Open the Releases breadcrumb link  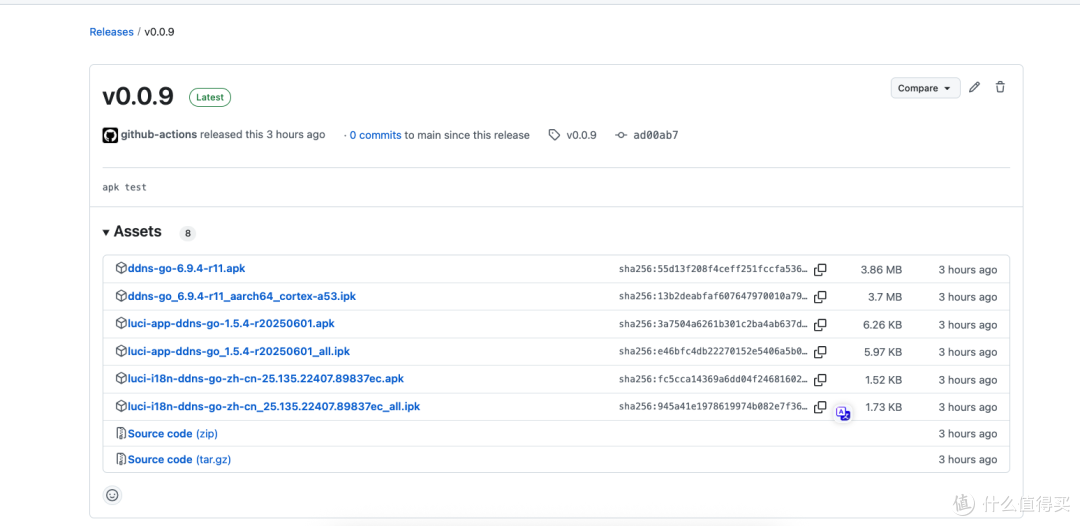tap(111, 32)
